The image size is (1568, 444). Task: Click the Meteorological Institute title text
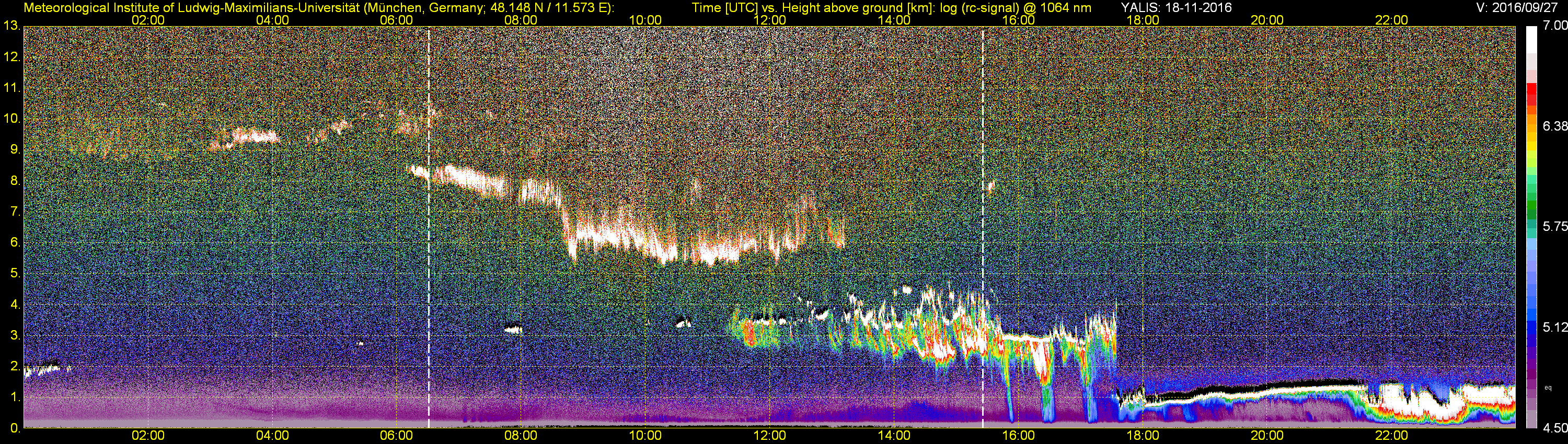click(319, 8)
